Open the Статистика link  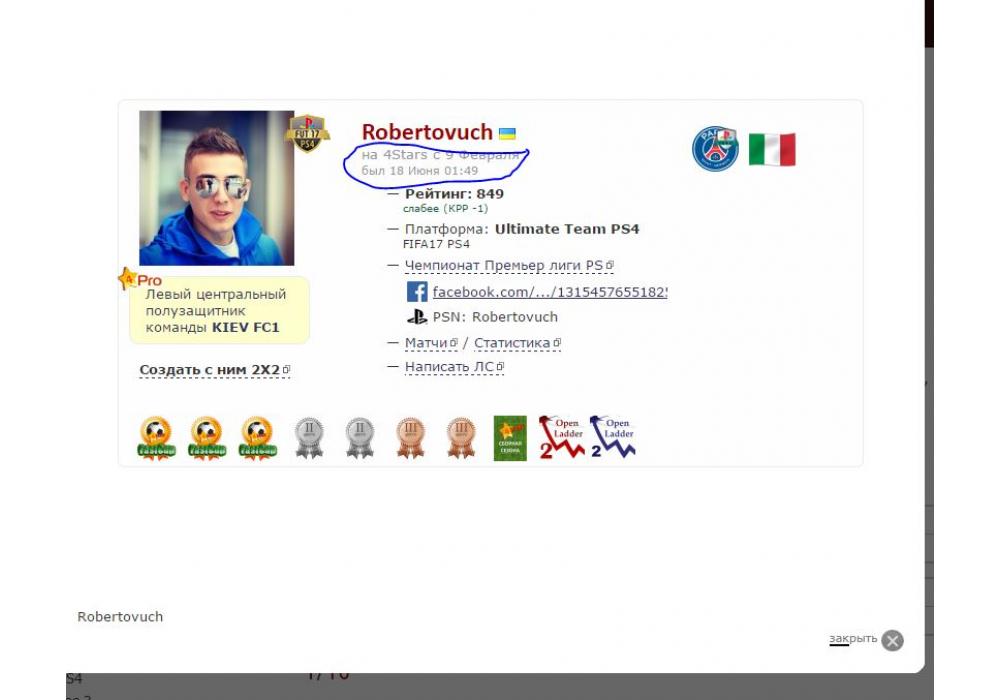[517, 343]
